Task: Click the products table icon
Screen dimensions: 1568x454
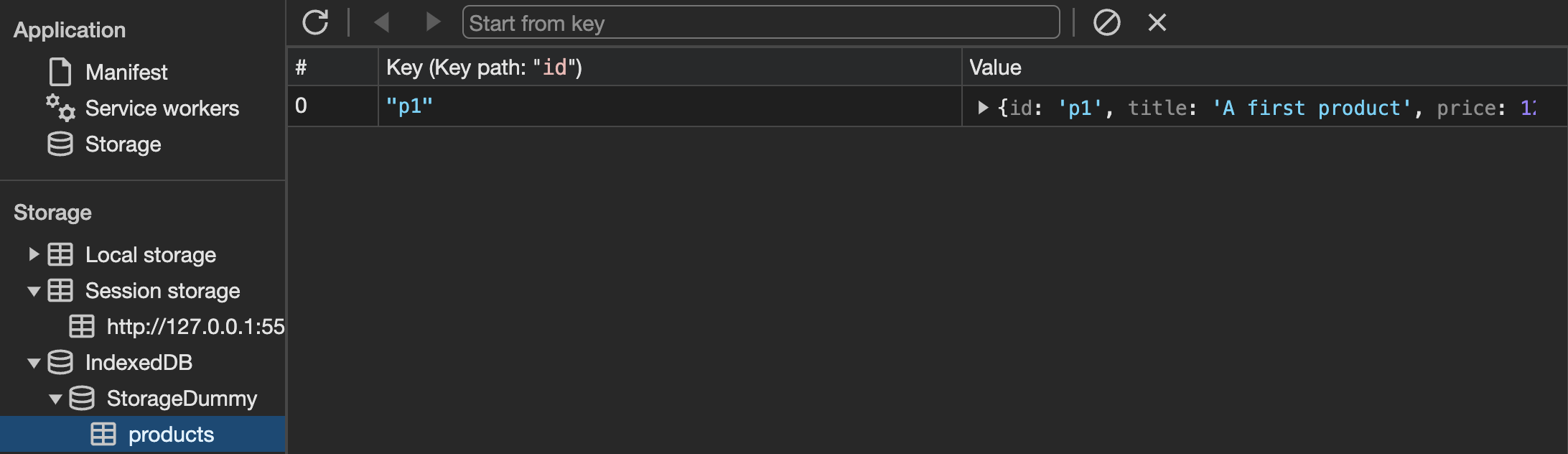Action: [x=104, y=434]
